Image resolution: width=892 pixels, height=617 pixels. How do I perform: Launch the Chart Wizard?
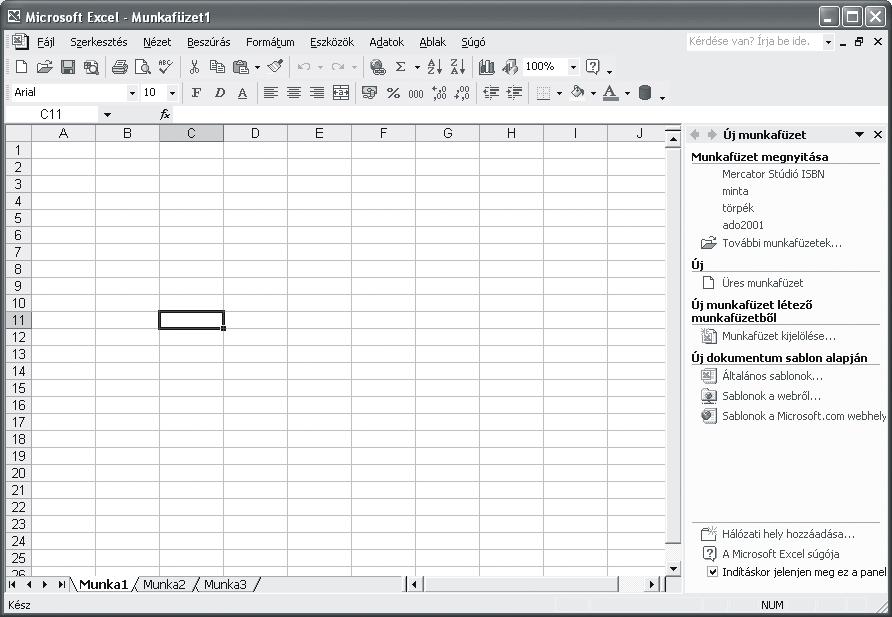pos(486,67)
